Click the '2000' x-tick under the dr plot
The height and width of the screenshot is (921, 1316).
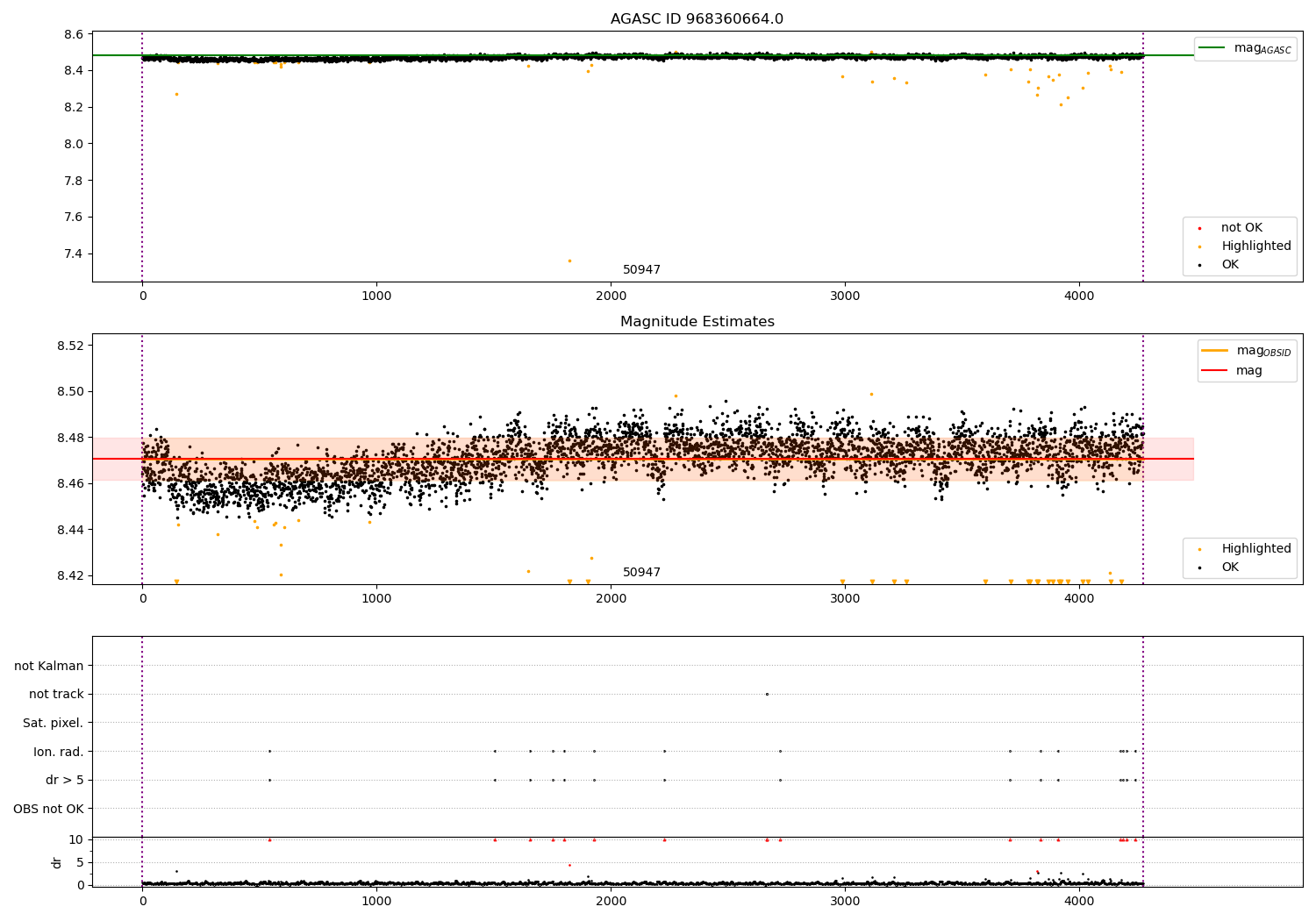click(611, 901)
